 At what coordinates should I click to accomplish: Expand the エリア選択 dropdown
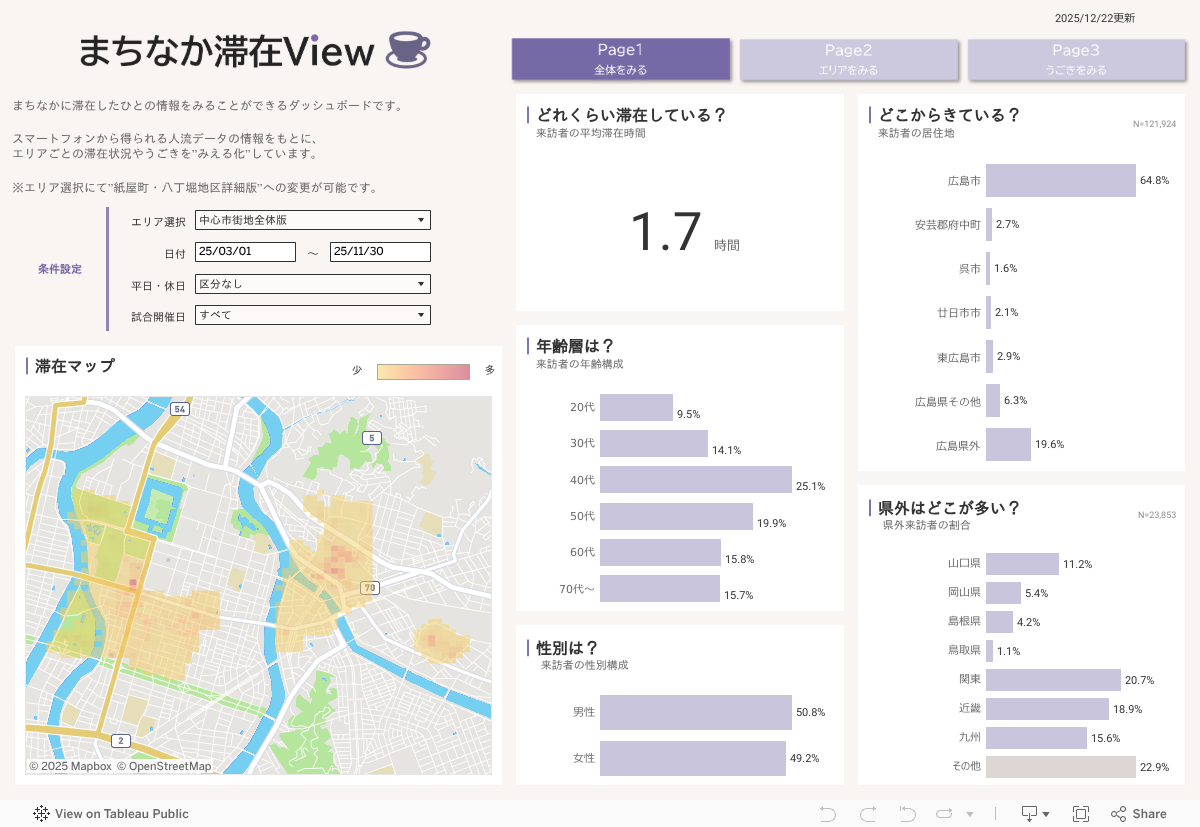pos(313,220)
